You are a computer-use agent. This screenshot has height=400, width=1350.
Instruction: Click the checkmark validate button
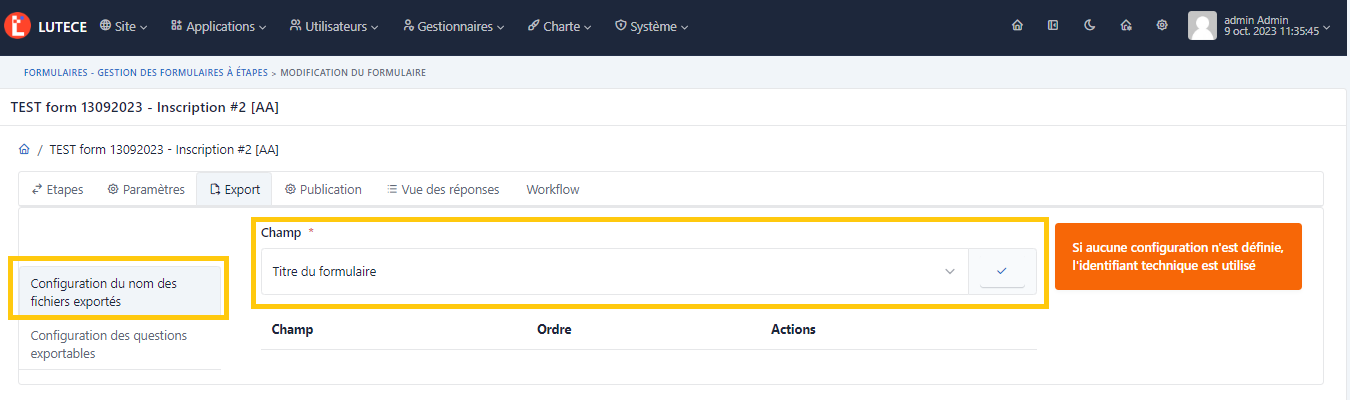1002,271
